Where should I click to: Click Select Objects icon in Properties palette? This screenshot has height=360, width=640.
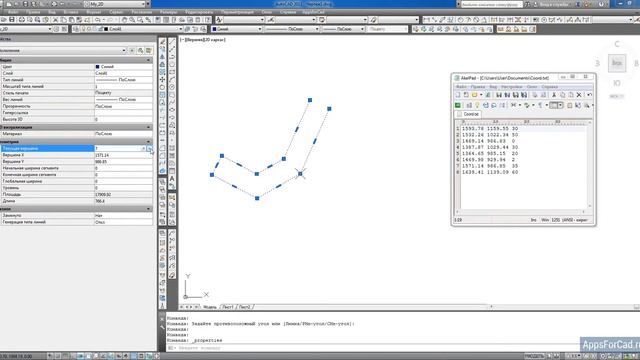140,50
